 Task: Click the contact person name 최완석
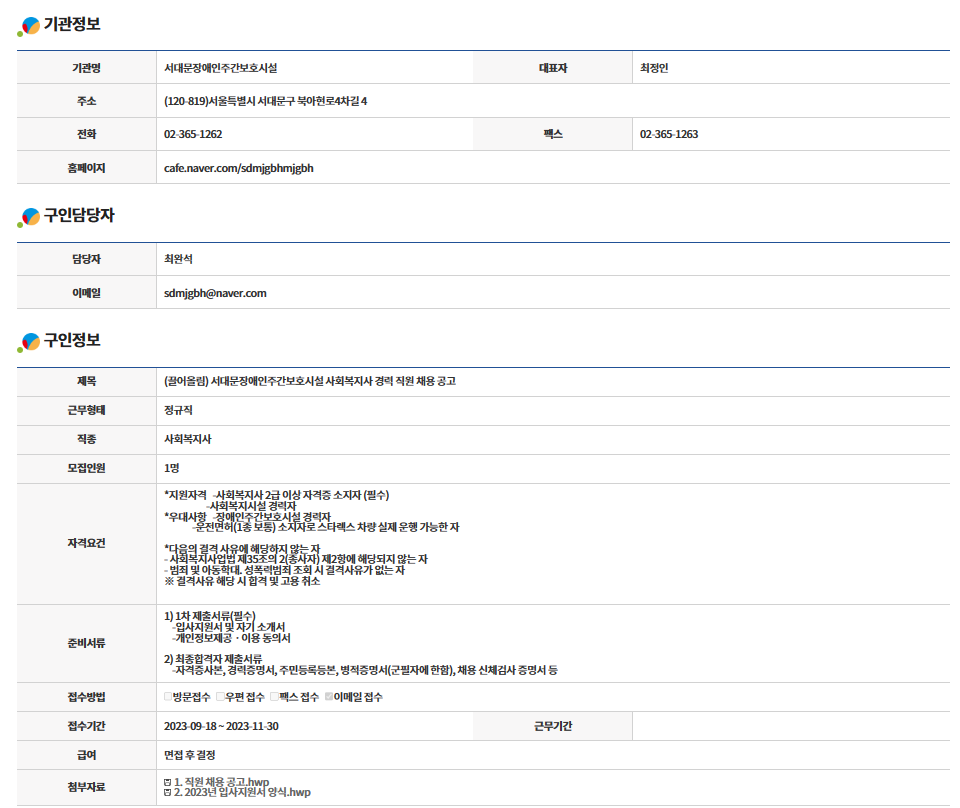[x=178, y=259]
